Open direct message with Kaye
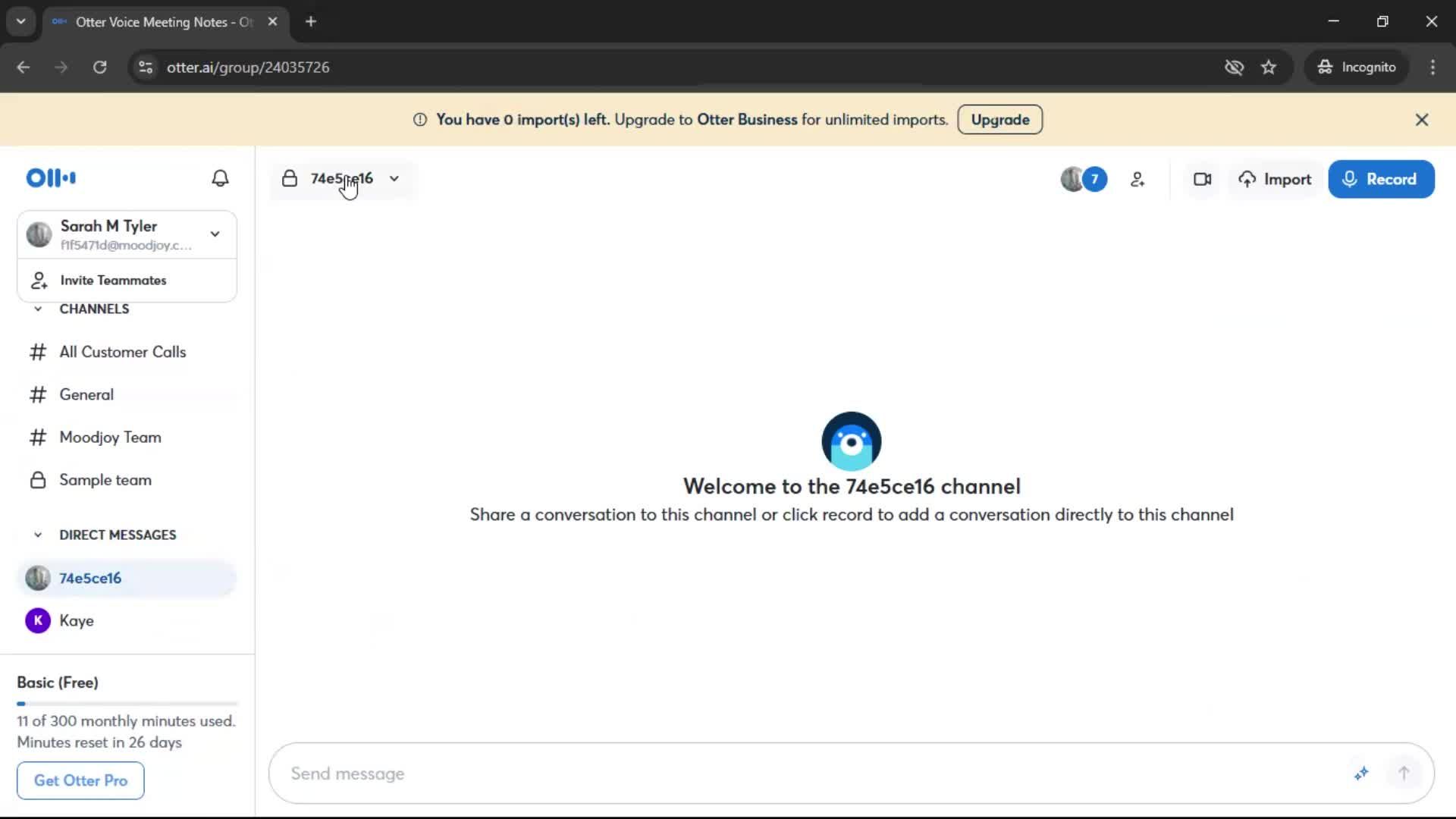 tap(127, 621)
